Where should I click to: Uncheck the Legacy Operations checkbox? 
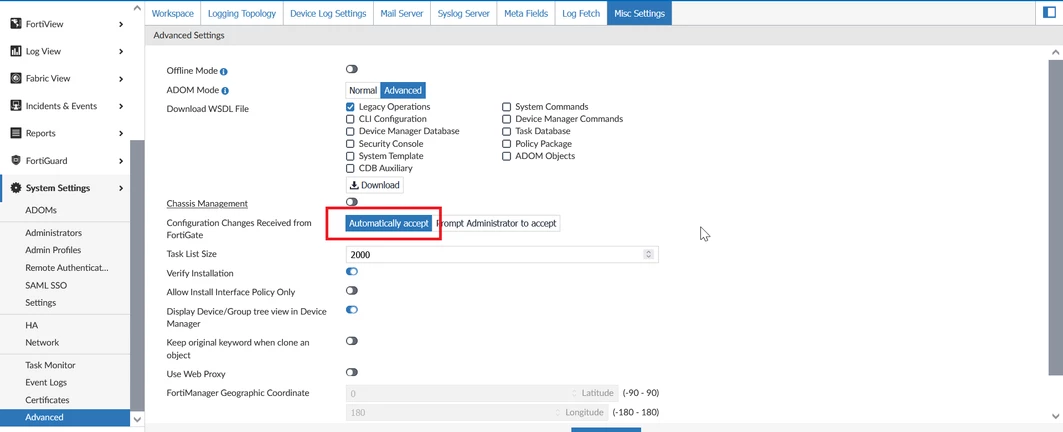click(x=350, y=106)
